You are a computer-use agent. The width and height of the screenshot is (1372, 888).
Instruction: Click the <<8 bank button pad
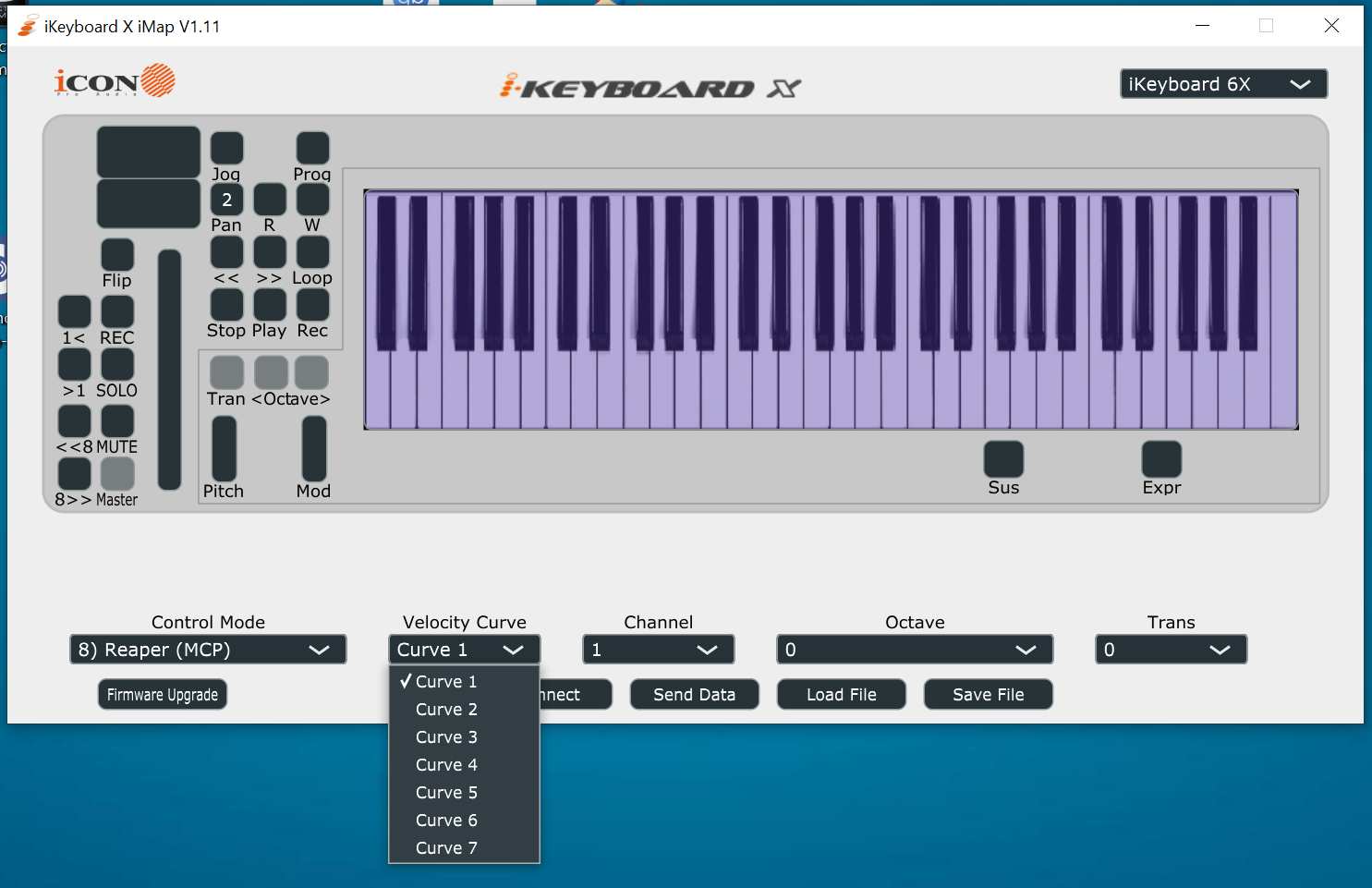pos(75,421)
